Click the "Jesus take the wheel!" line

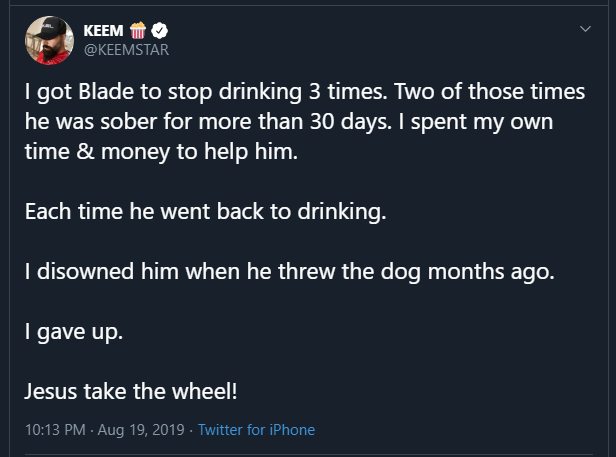pyautogui.click(x=129, y=391)
